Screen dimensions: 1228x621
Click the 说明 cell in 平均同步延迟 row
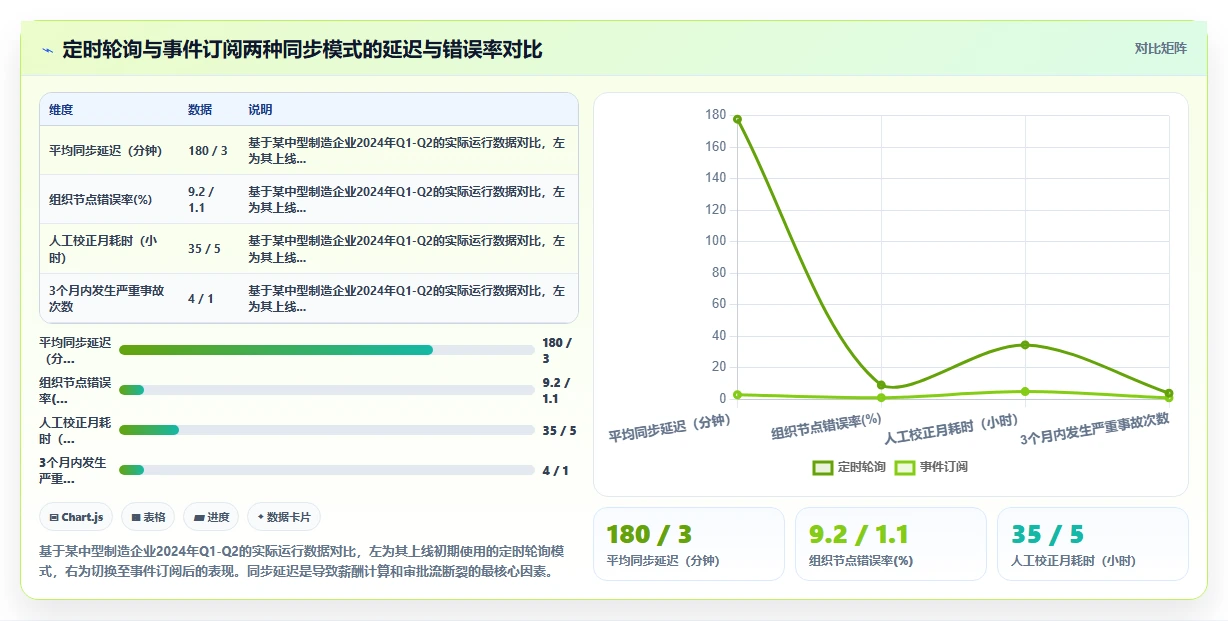point(409,150)
